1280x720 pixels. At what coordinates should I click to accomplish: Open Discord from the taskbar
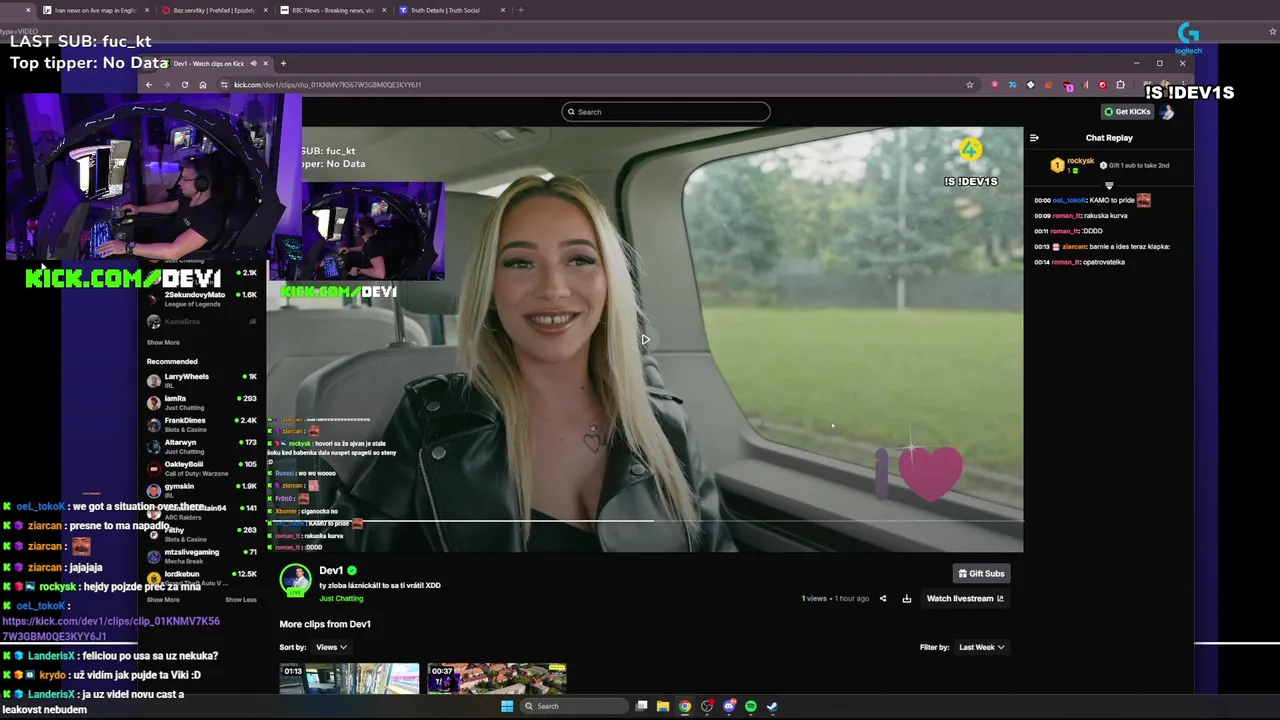(x=729, y=706)
